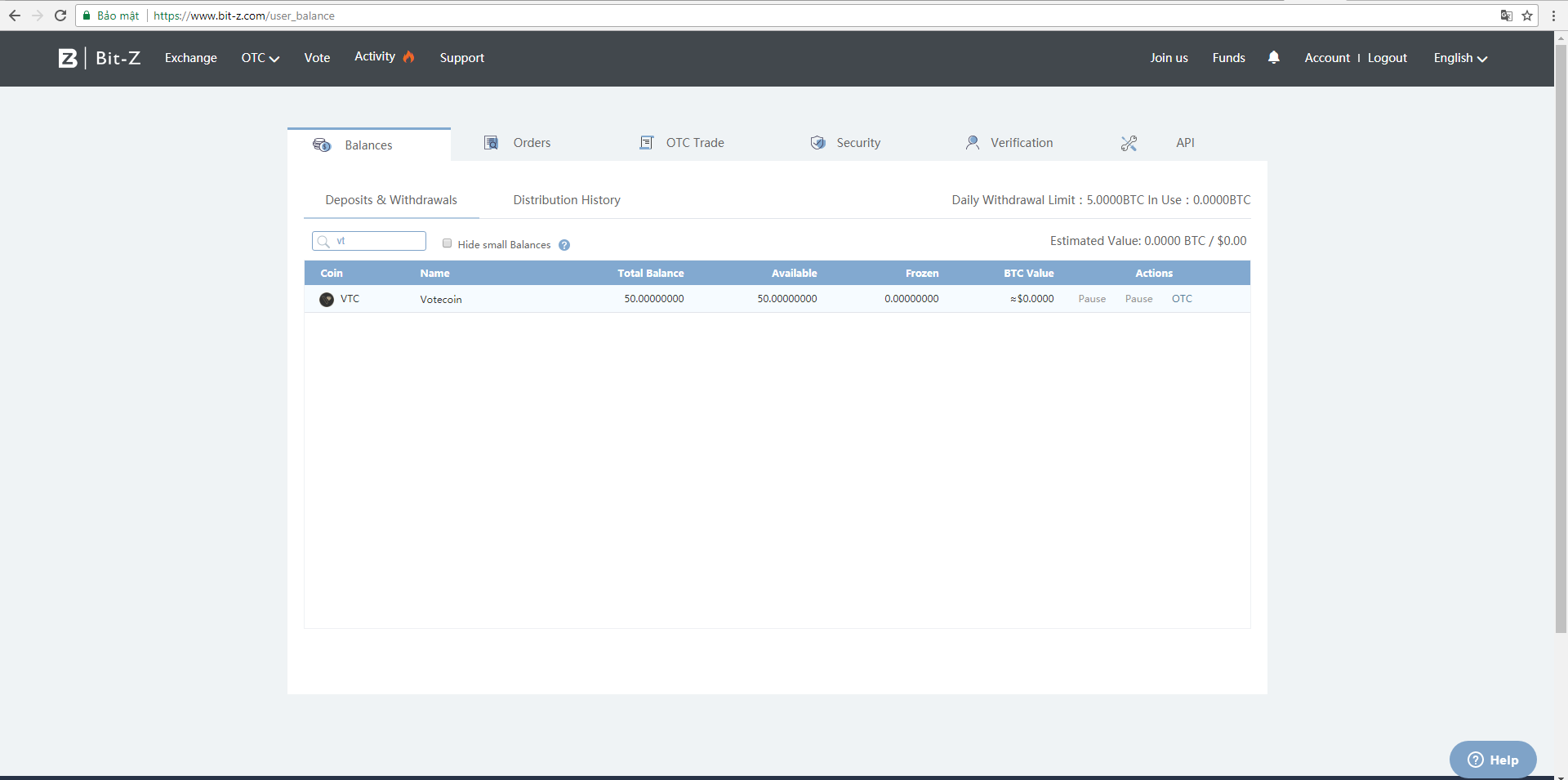Switch to Distribution History sub-tab
Image resolution: width=1568 pixels, height=780 pixels.
tap(567, 200)
